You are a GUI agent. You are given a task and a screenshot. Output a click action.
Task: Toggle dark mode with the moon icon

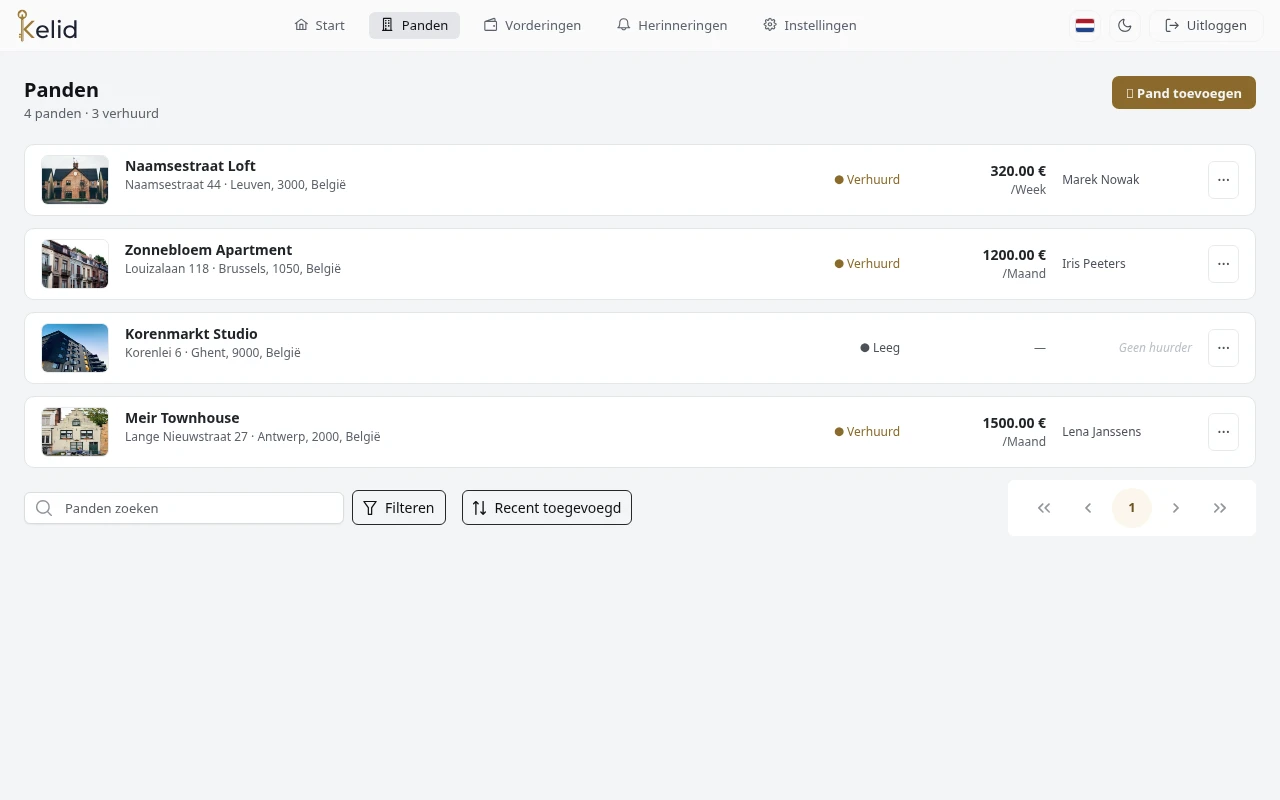coord(1125,26)
